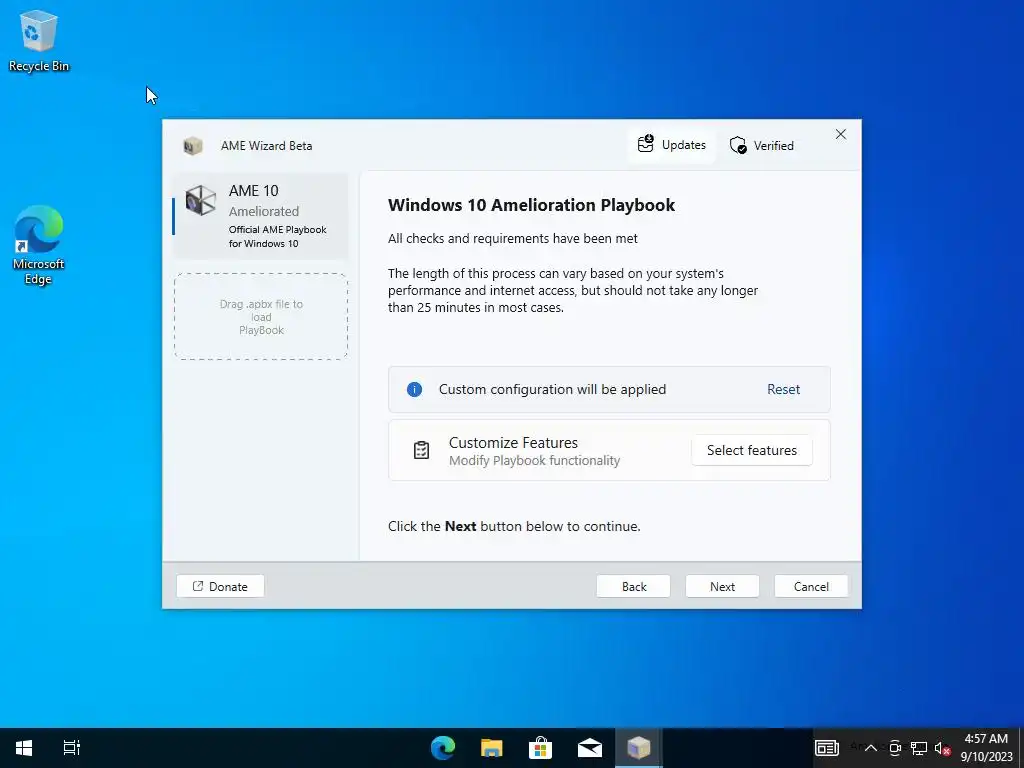Continue with the Next button

(722, 586)
